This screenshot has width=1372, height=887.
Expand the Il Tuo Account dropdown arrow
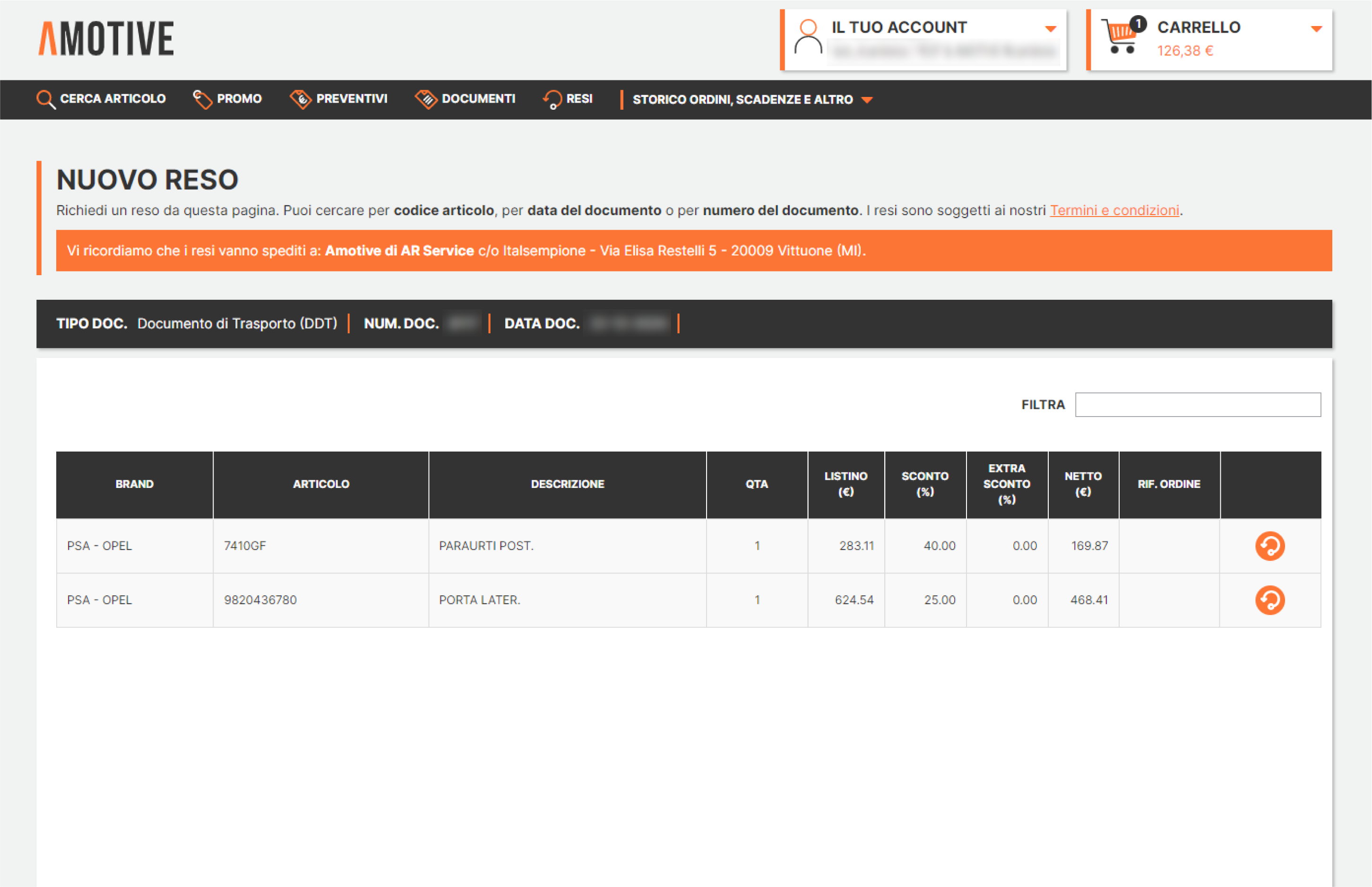pos(1050,28)
